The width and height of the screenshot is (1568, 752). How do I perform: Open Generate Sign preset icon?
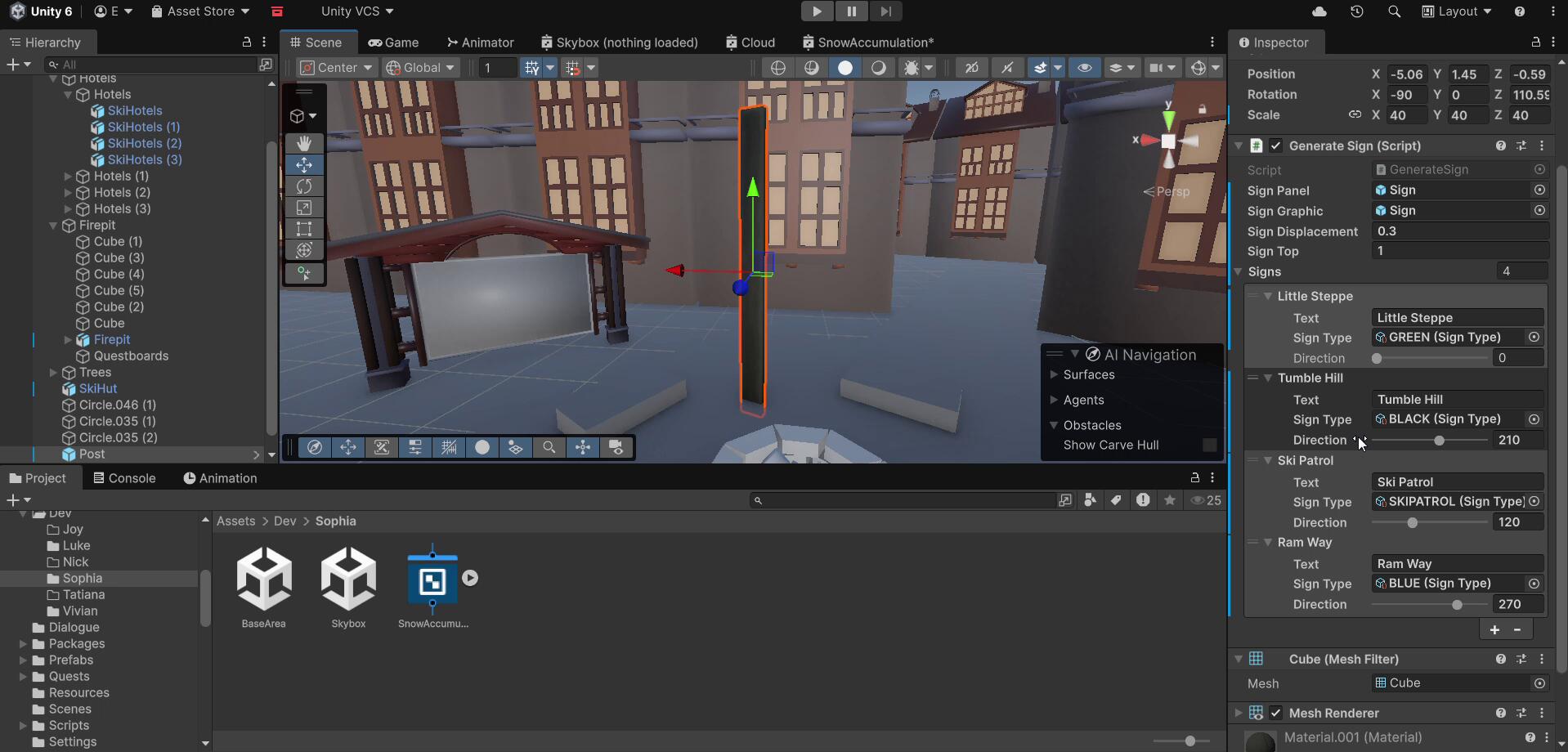pyautogui.click(x=1521, y=145)
